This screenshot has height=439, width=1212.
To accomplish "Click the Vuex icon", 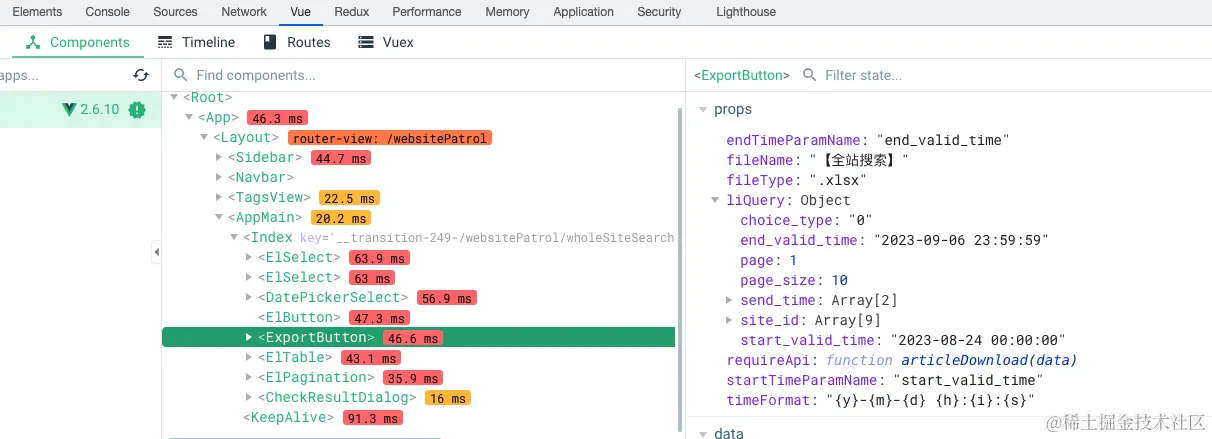I will tap(366, 42).
